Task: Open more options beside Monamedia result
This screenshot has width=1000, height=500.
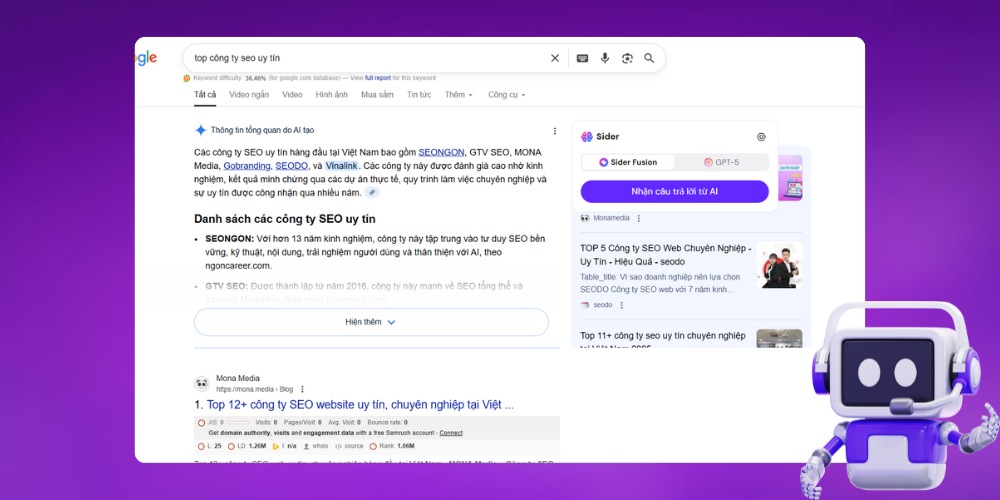Action: pyautogui.click(x=638, y=218)
